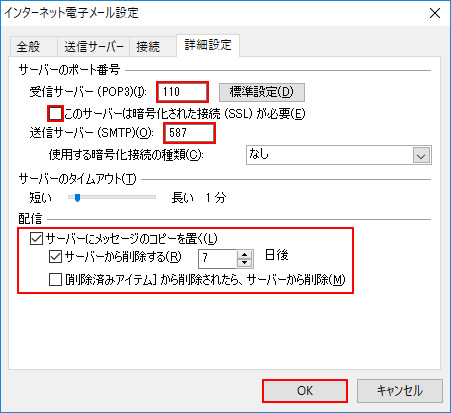The image size is (451, 413).
Task: Decrease days with the spinner down arrow
Action: tap(245, 263)
